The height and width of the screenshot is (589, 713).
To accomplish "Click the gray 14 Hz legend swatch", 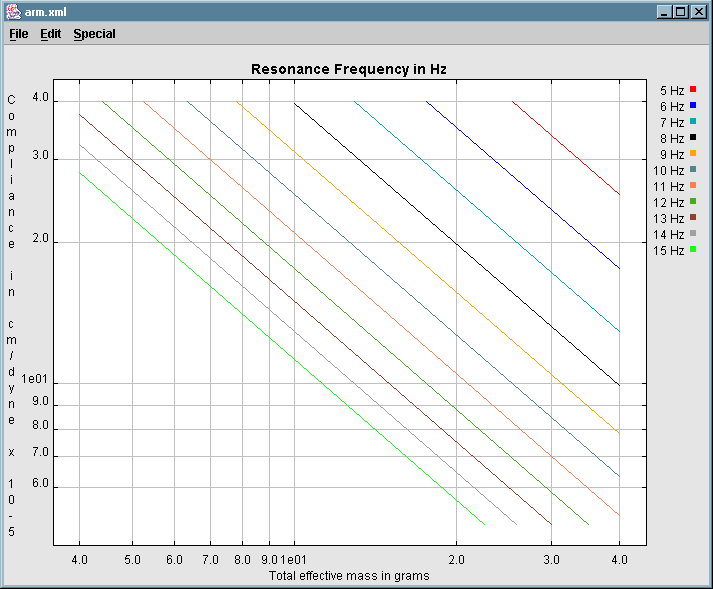I will pos(693,233).
